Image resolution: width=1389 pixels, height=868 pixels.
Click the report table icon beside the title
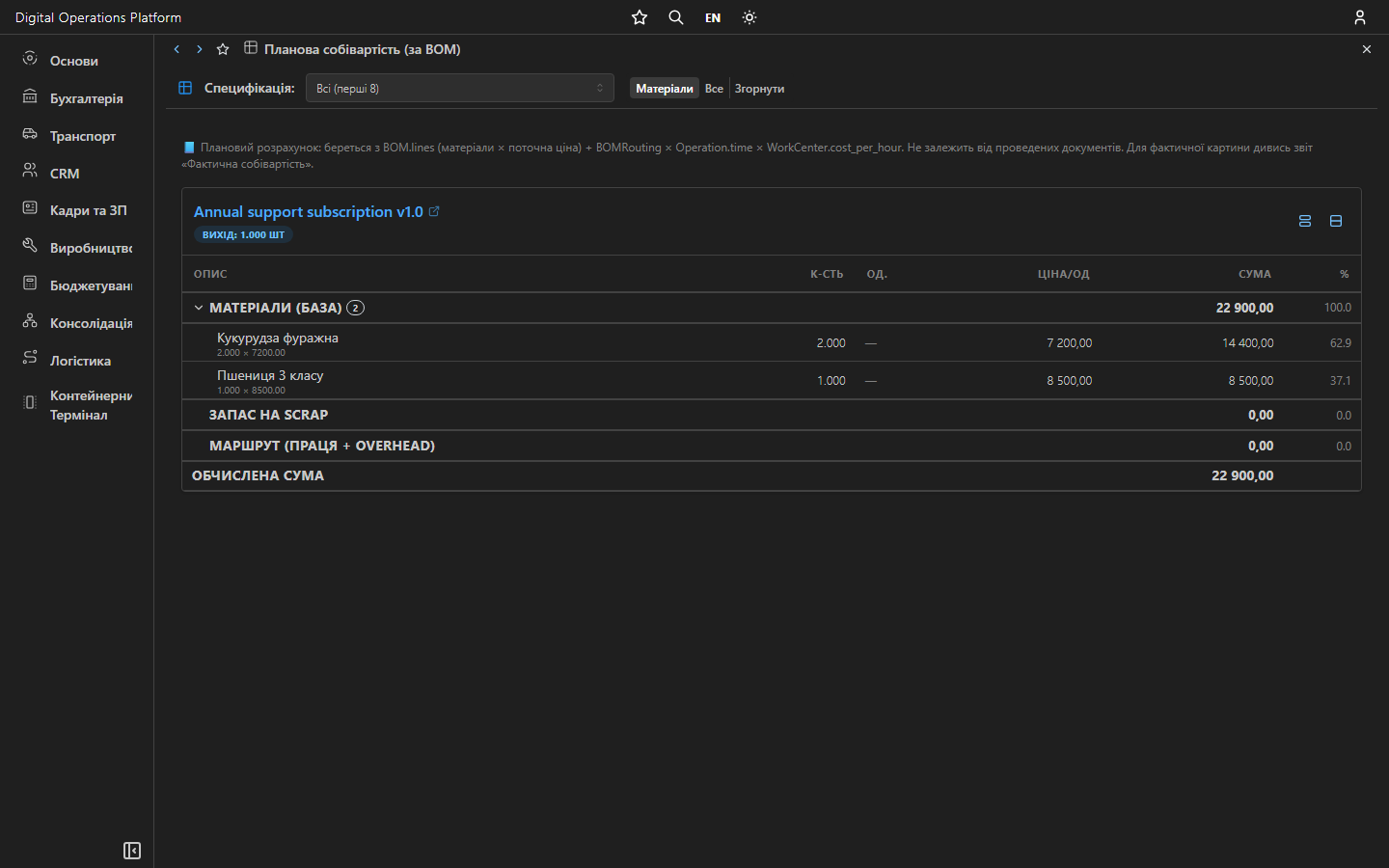[251, 48]
